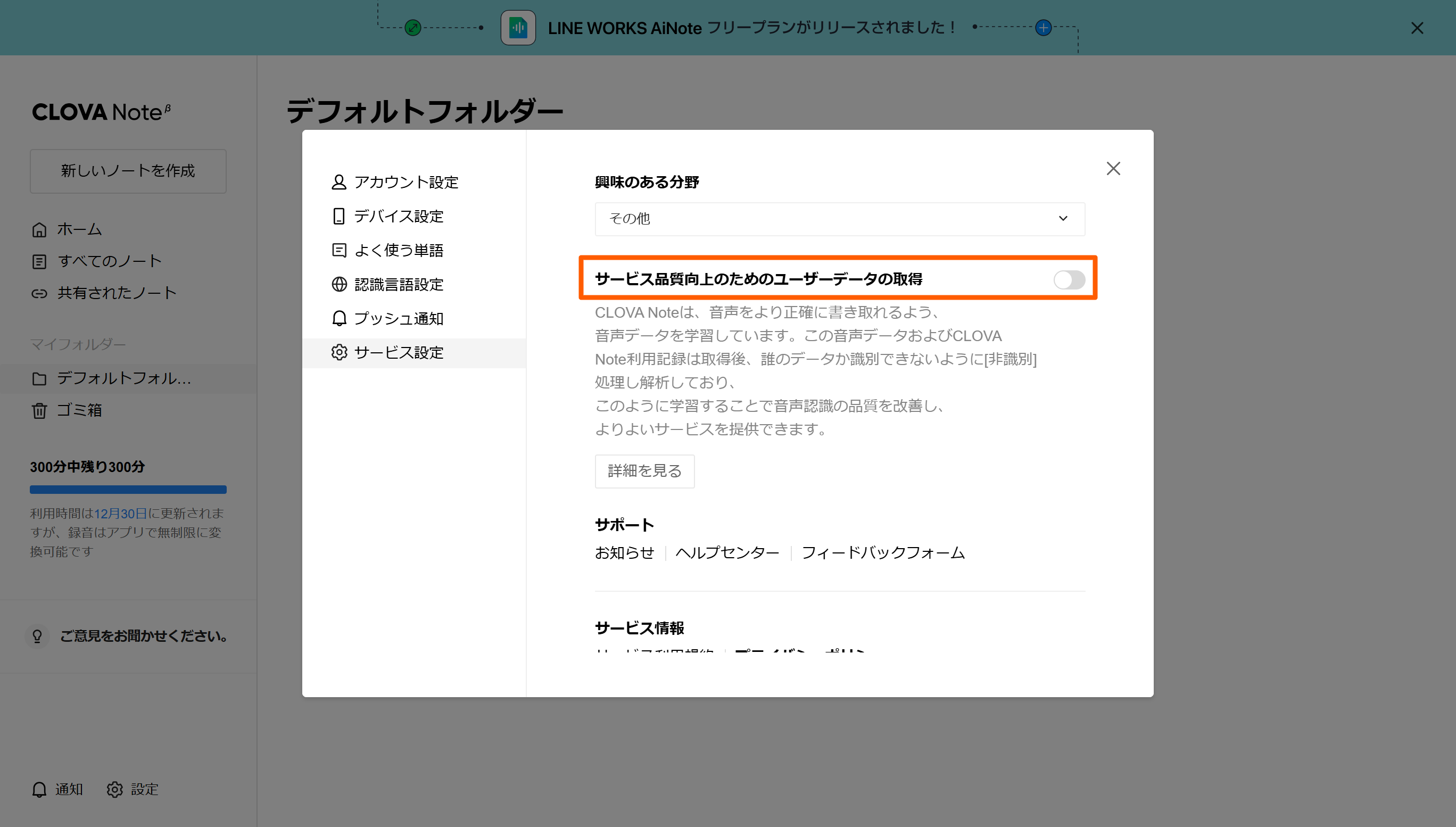Image resolution: width=1456 pixels, height=827 pixels.
Task: Open the 興味のある分野 dropdown
Action: tap(839, 219)
